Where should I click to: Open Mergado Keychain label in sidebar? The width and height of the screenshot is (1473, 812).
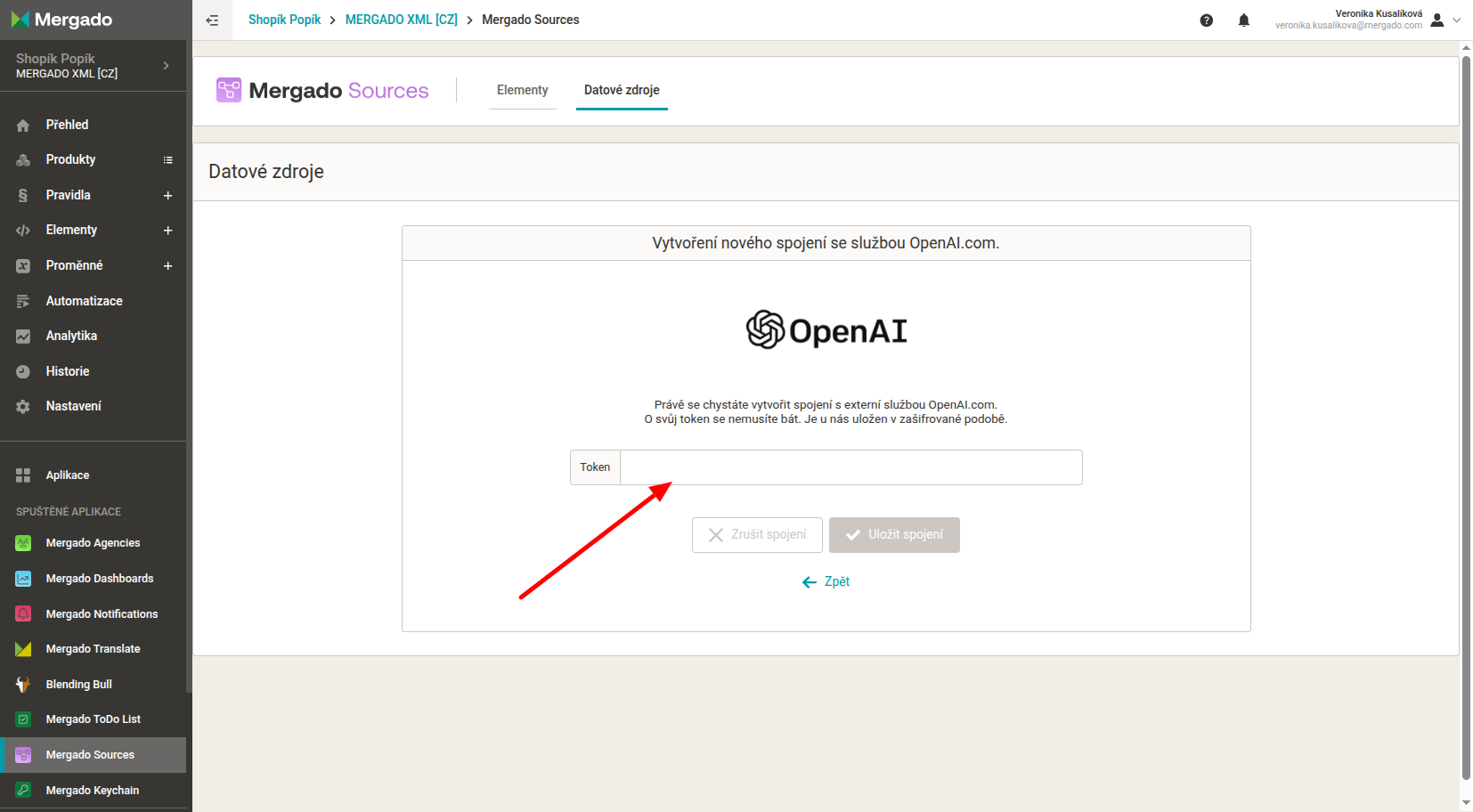93,791
